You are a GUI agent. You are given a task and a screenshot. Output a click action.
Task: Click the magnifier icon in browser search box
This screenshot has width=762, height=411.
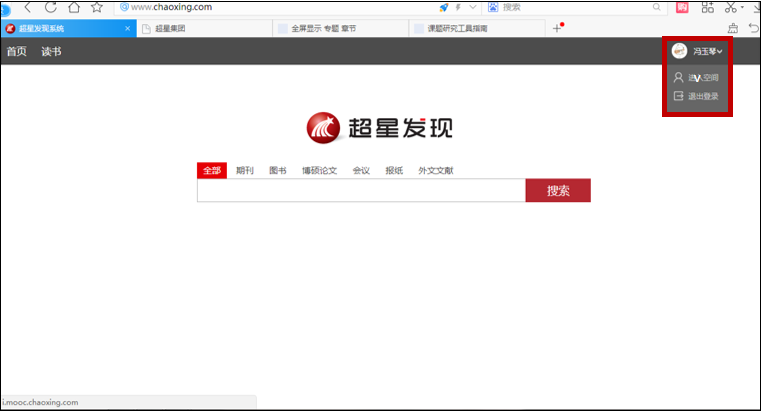[657, 7]
